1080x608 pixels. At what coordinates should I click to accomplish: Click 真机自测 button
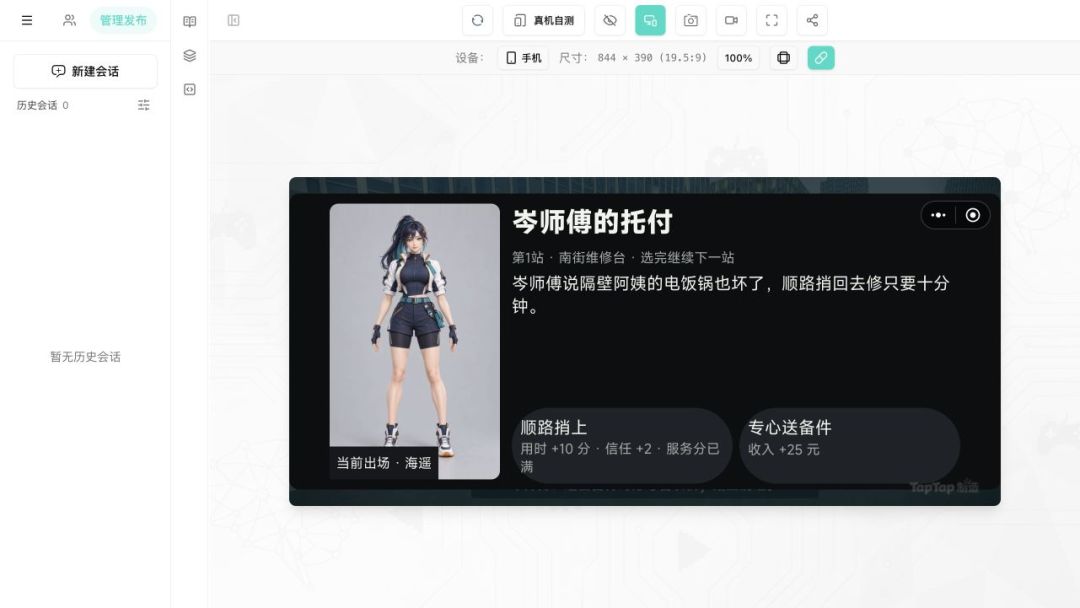click(x=543, y=21)
